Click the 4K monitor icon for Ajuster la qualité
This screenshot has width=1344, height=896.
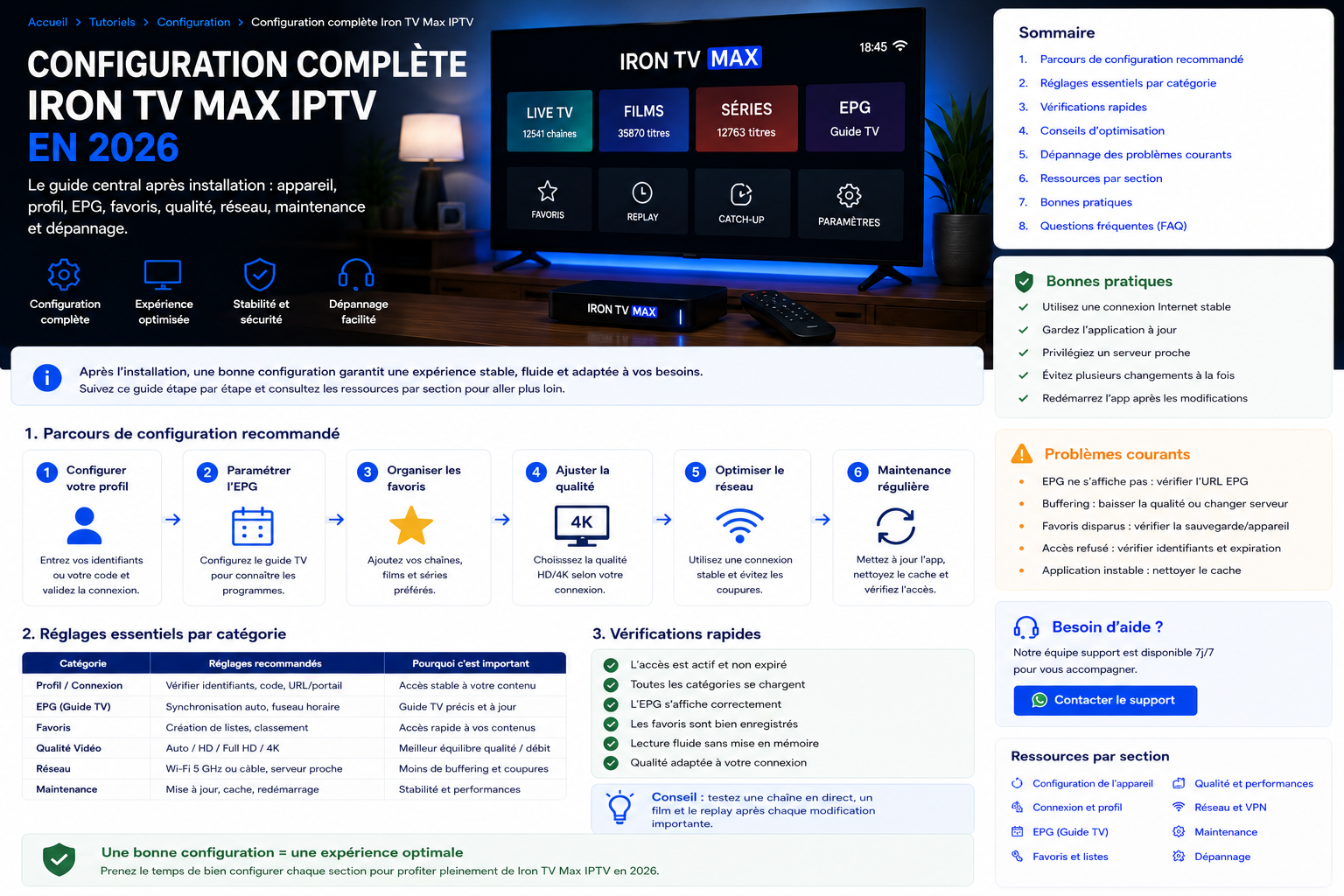[582, 525]
